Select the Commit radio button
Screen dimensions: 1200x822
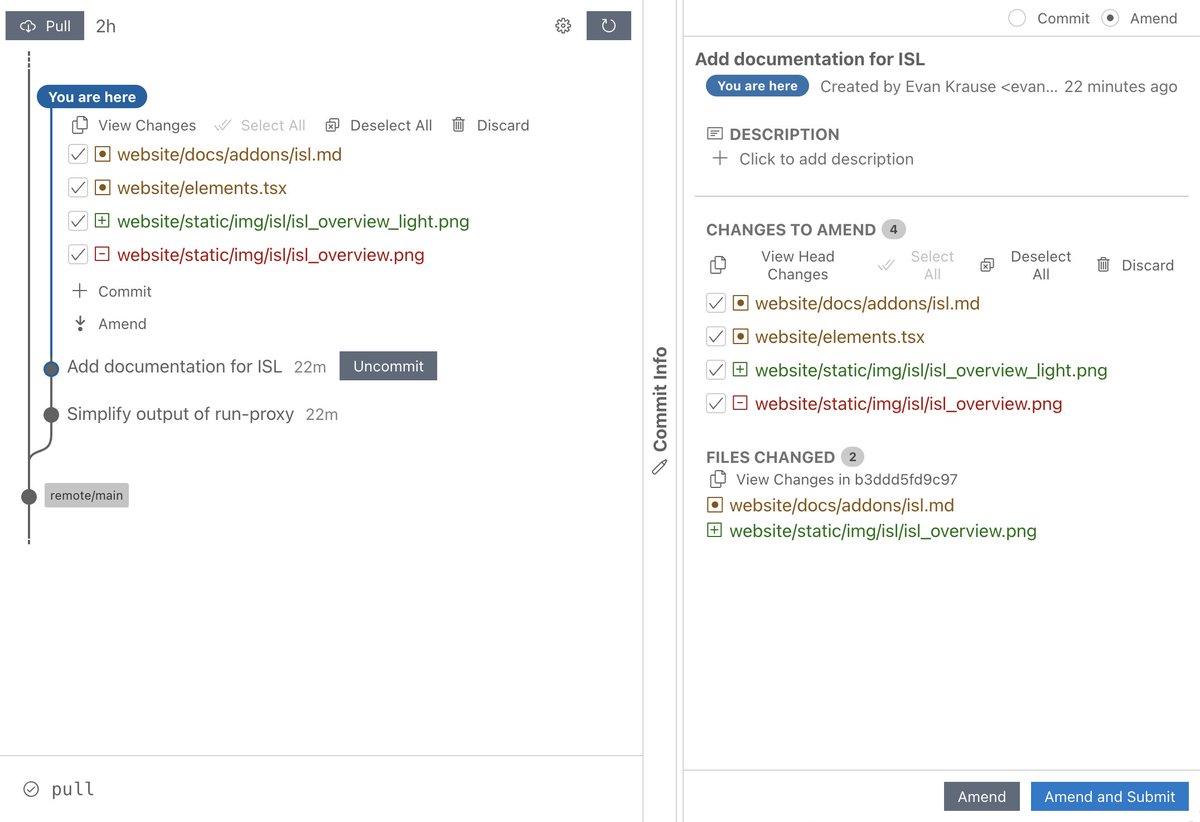pos(1017,18)
